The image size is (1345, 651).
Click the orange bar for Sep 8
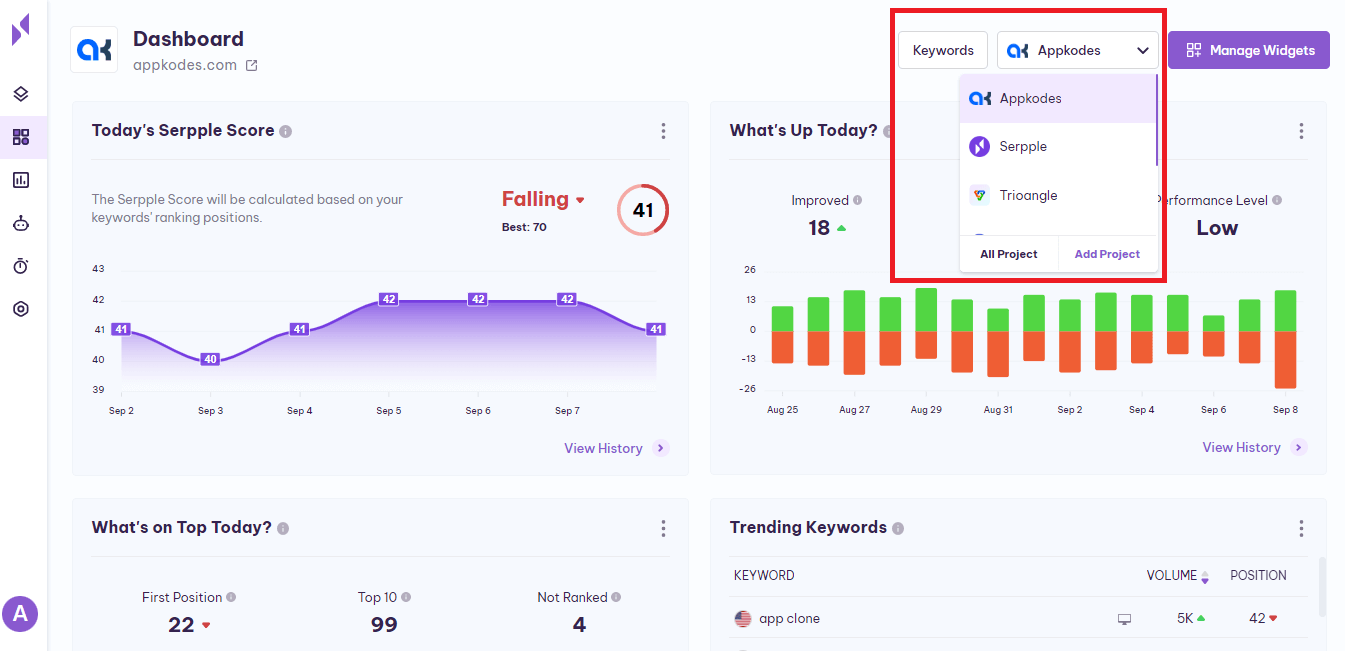point(1285,360)
